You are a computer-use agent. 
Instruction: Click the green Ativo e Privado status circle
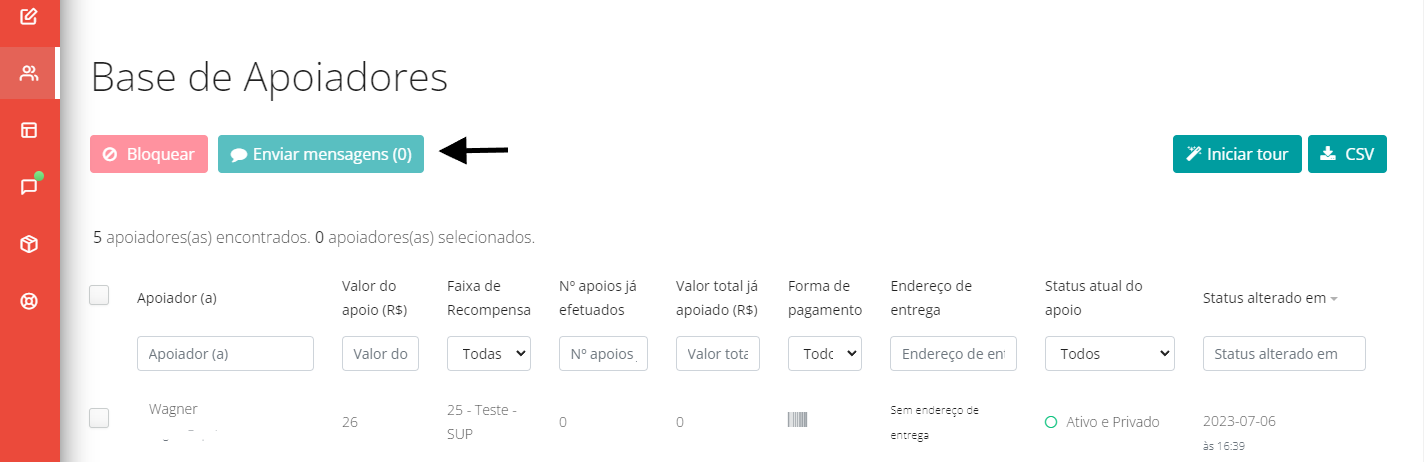pyautogui.click(x=1051, y=422)
